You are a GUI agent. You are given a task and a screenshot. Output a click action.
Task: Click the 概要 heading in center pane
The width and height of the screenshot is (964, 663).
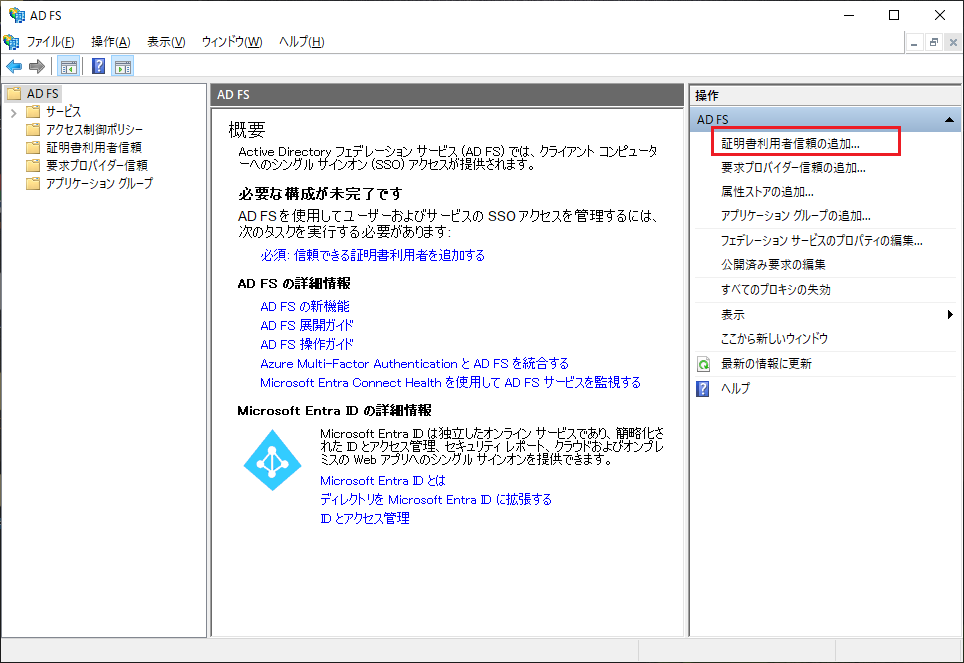247,130
